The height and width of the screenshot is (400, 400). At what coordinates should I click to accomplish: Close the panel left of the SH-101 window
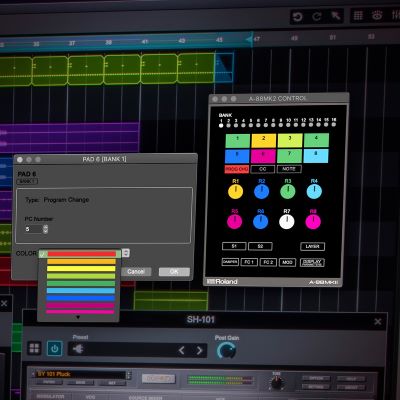point(4,303)
